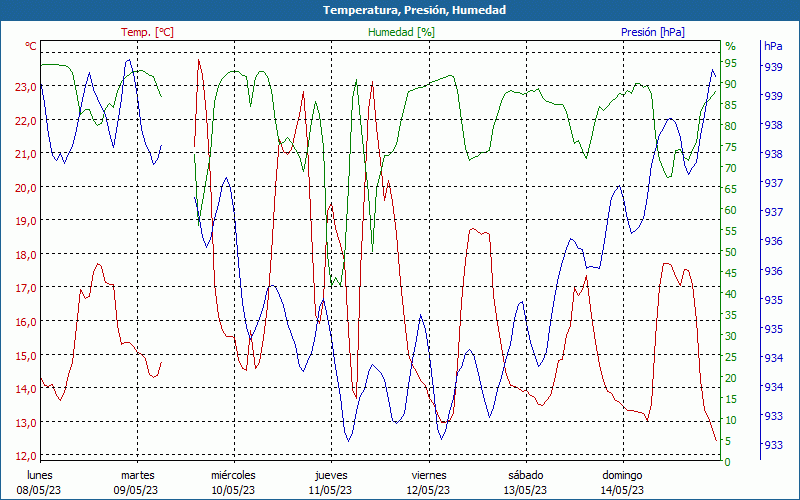
Task: Click the 12,0 temperature axis value
Action: coord(26,456)
